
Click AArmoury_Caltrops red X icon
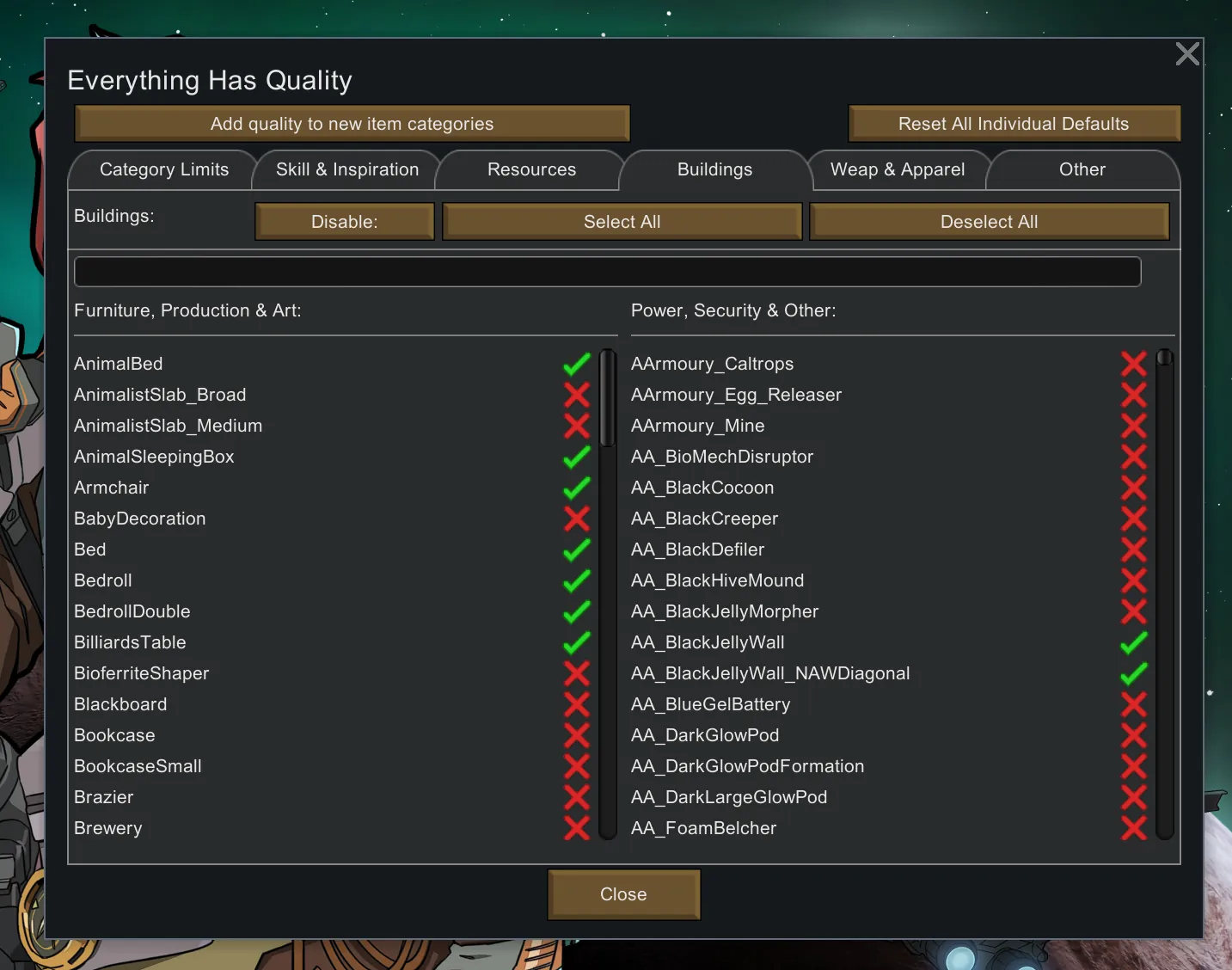1133,364
